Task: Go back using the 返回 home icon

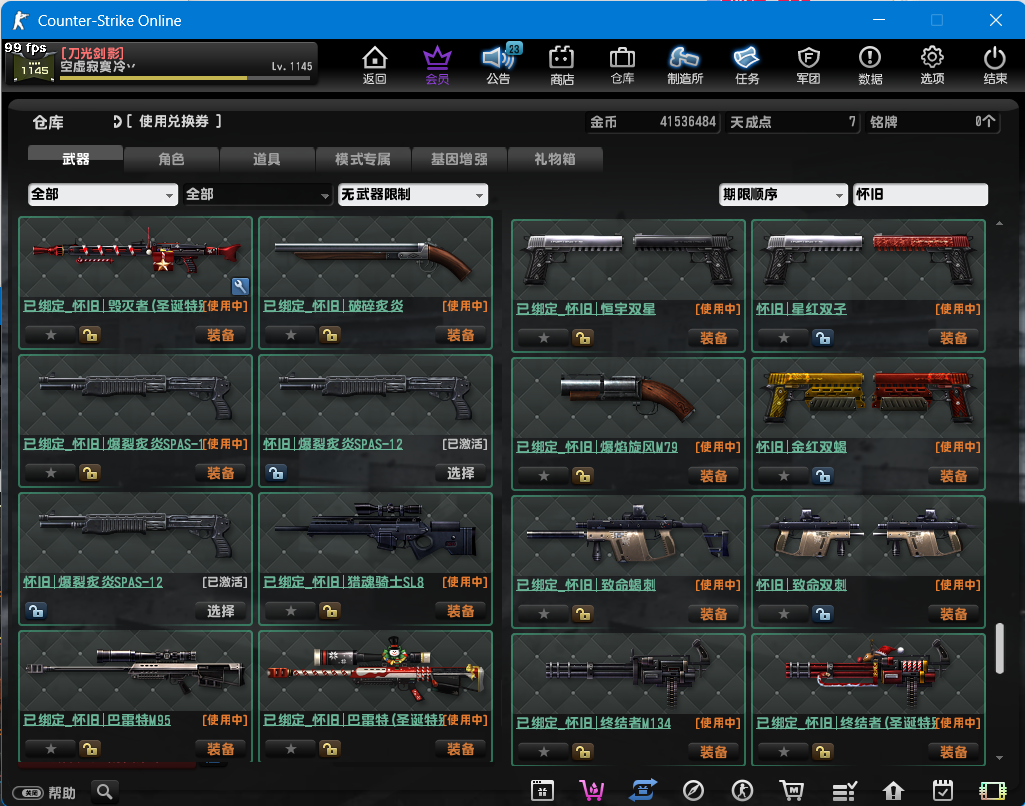Action: [x=375, y=65]
